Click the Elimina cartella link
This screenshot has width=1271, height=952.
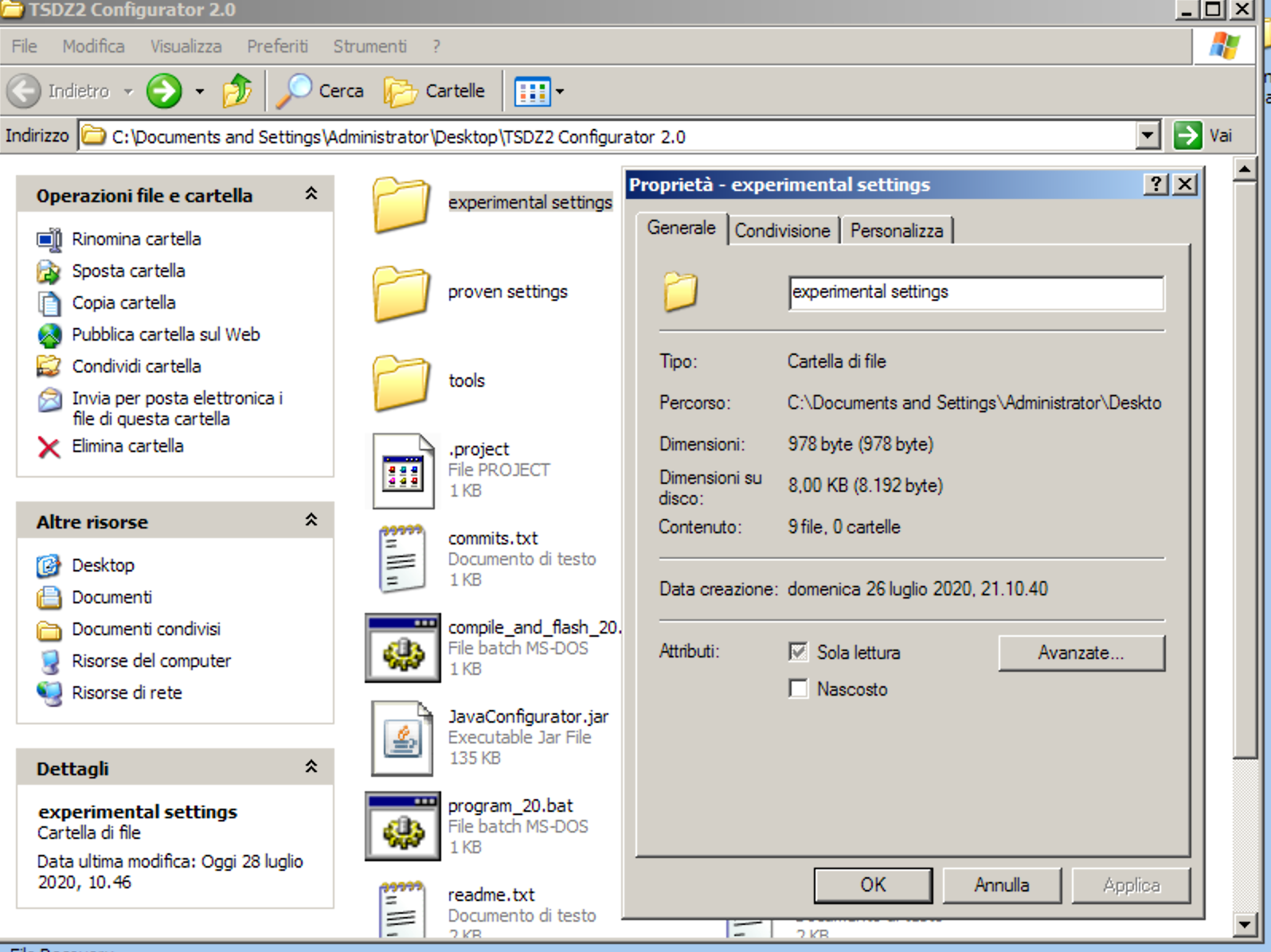pos(127,447)
